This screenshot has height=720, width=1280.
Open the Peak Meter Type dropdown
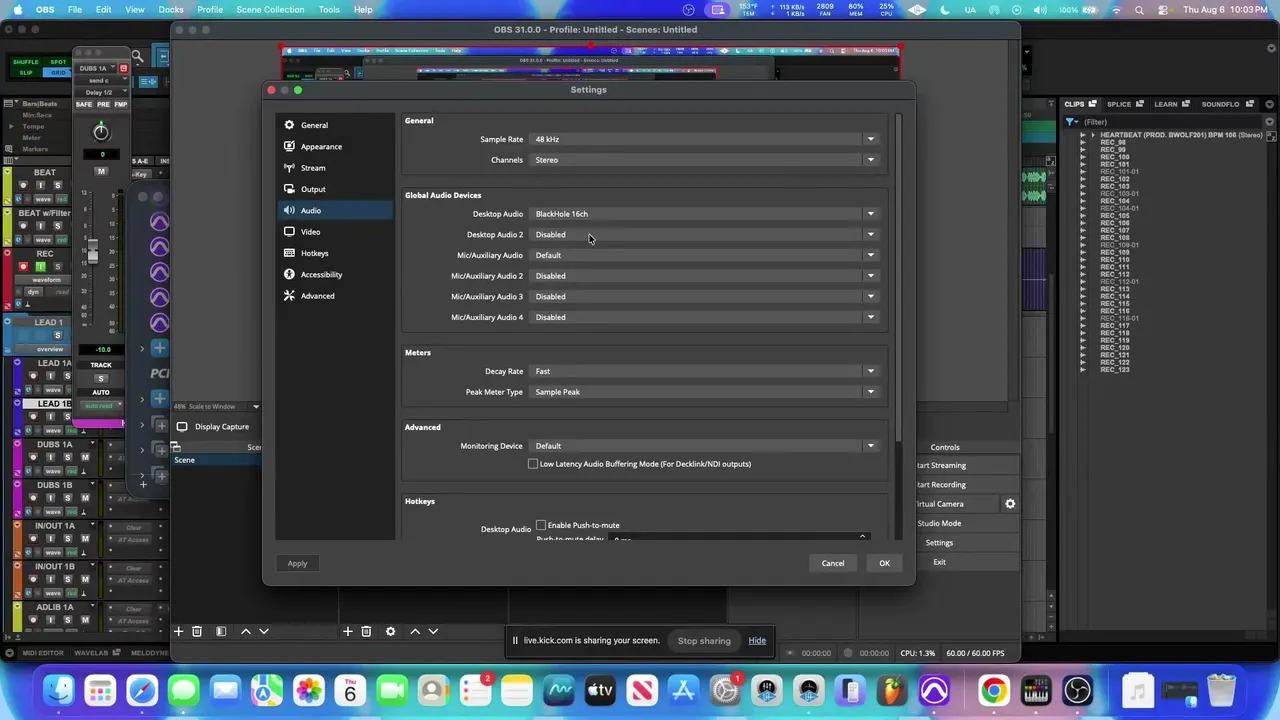point(705,392)
